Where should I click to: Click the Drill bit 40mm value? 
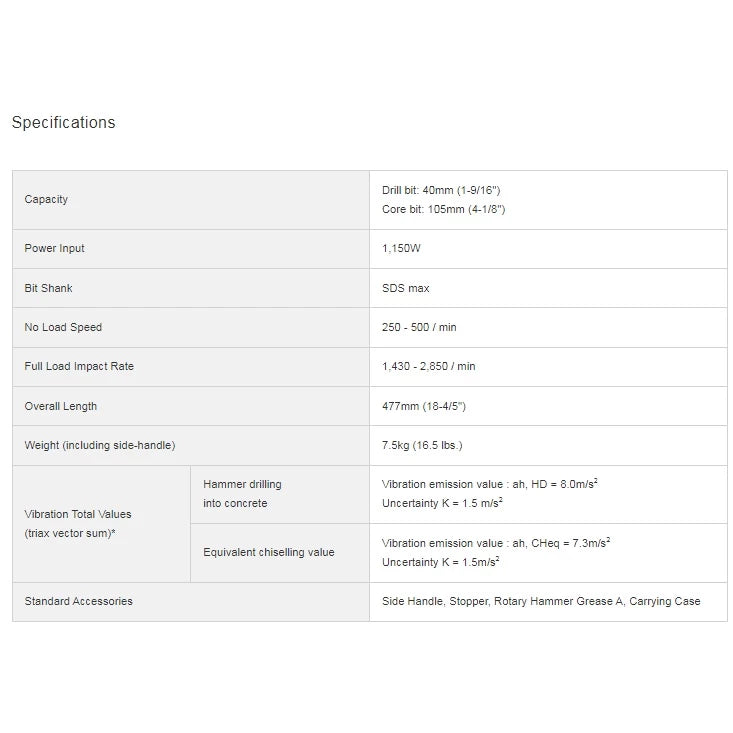click(441, 190)
